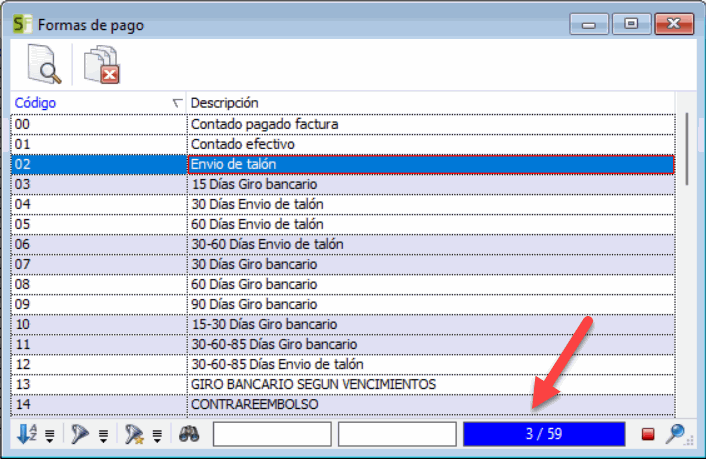706x459 pixels.
Task: Click code cell '01'
Action: click(99, 145)
